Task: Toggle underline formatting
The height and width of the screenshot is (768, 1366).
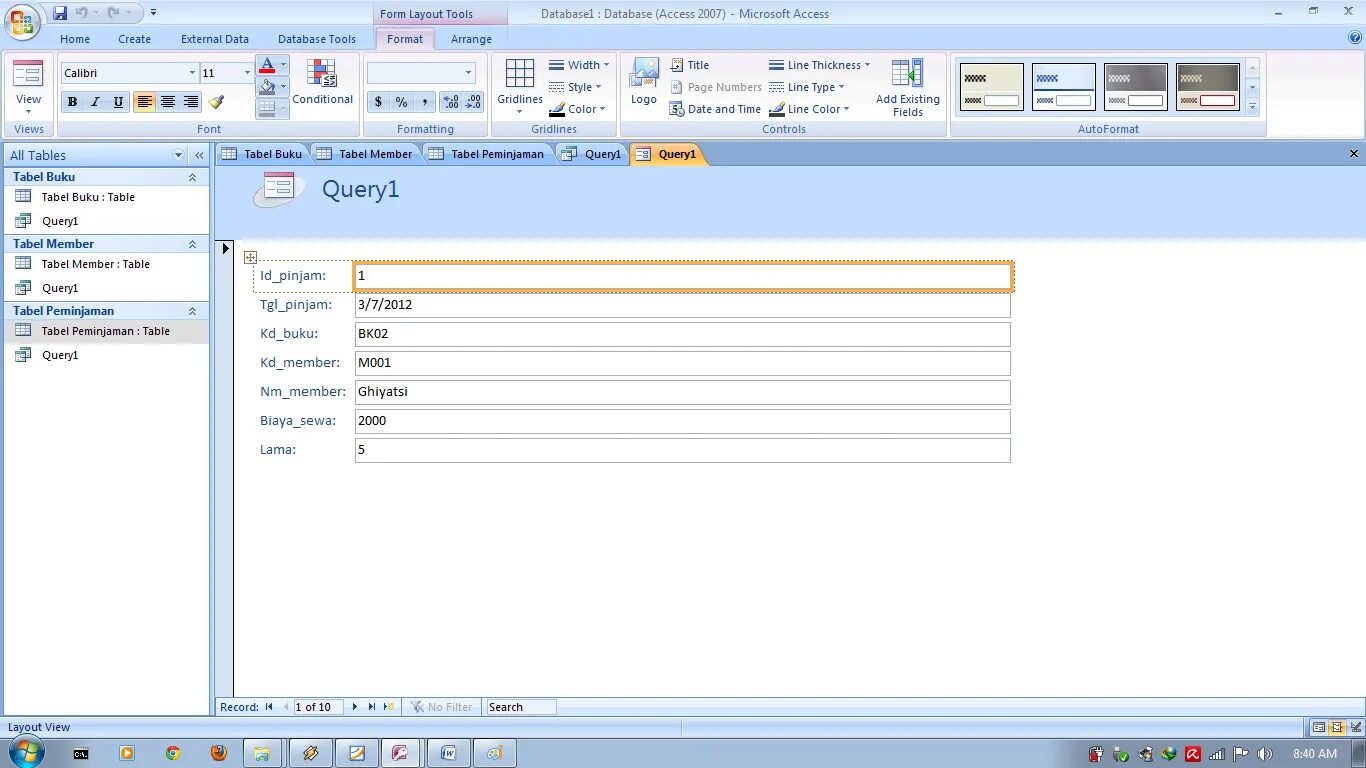Action: pyautogui.click(x=118, y=102)
